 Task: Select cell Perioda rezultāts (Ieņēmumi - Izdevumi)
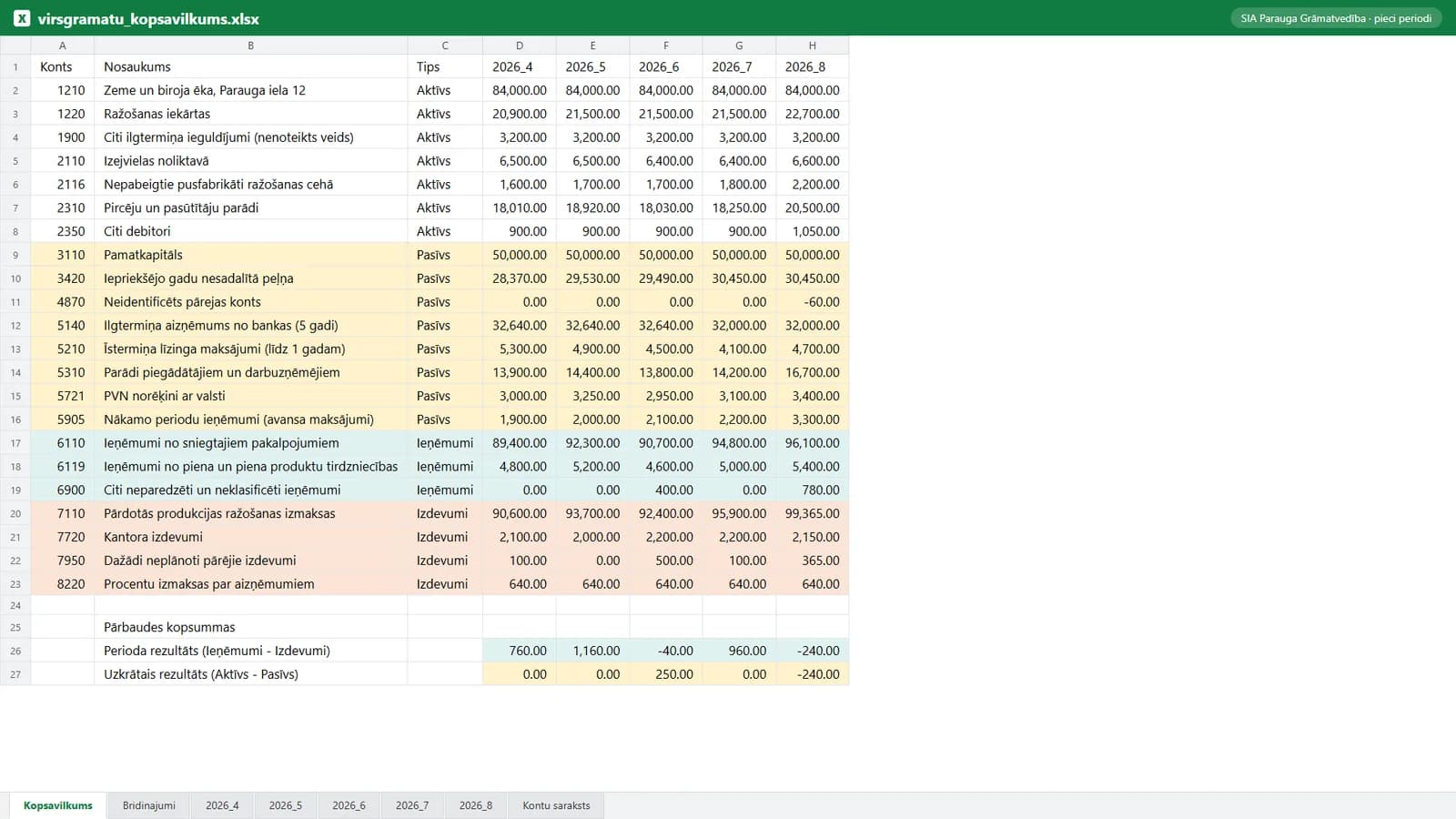click(251, 651)
